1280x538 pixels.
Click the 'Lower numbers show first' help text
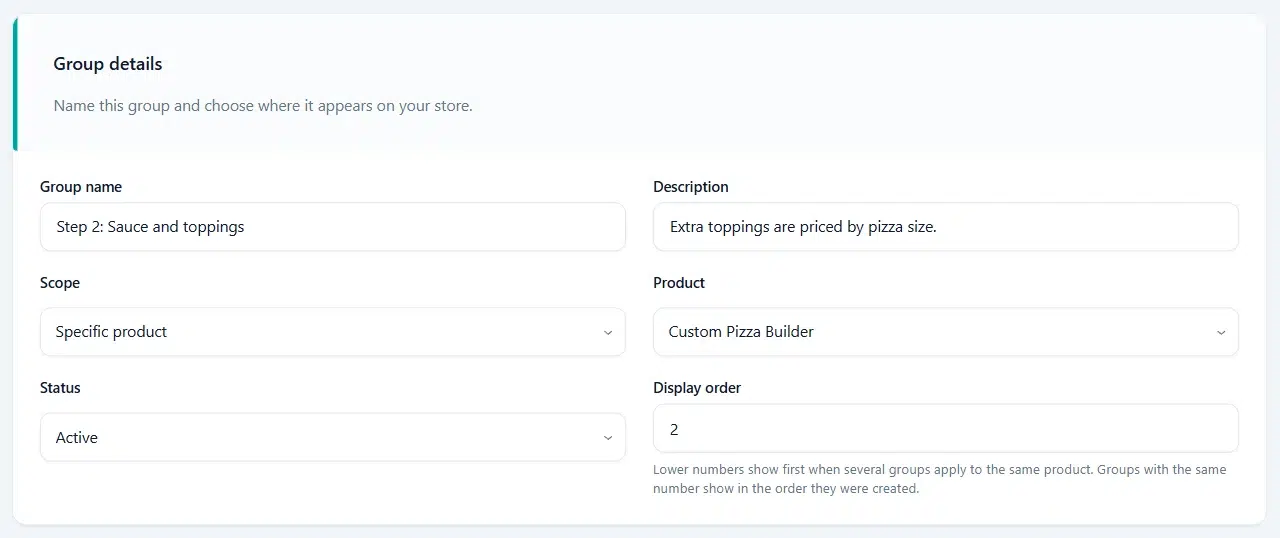click(x=940, y=479)
